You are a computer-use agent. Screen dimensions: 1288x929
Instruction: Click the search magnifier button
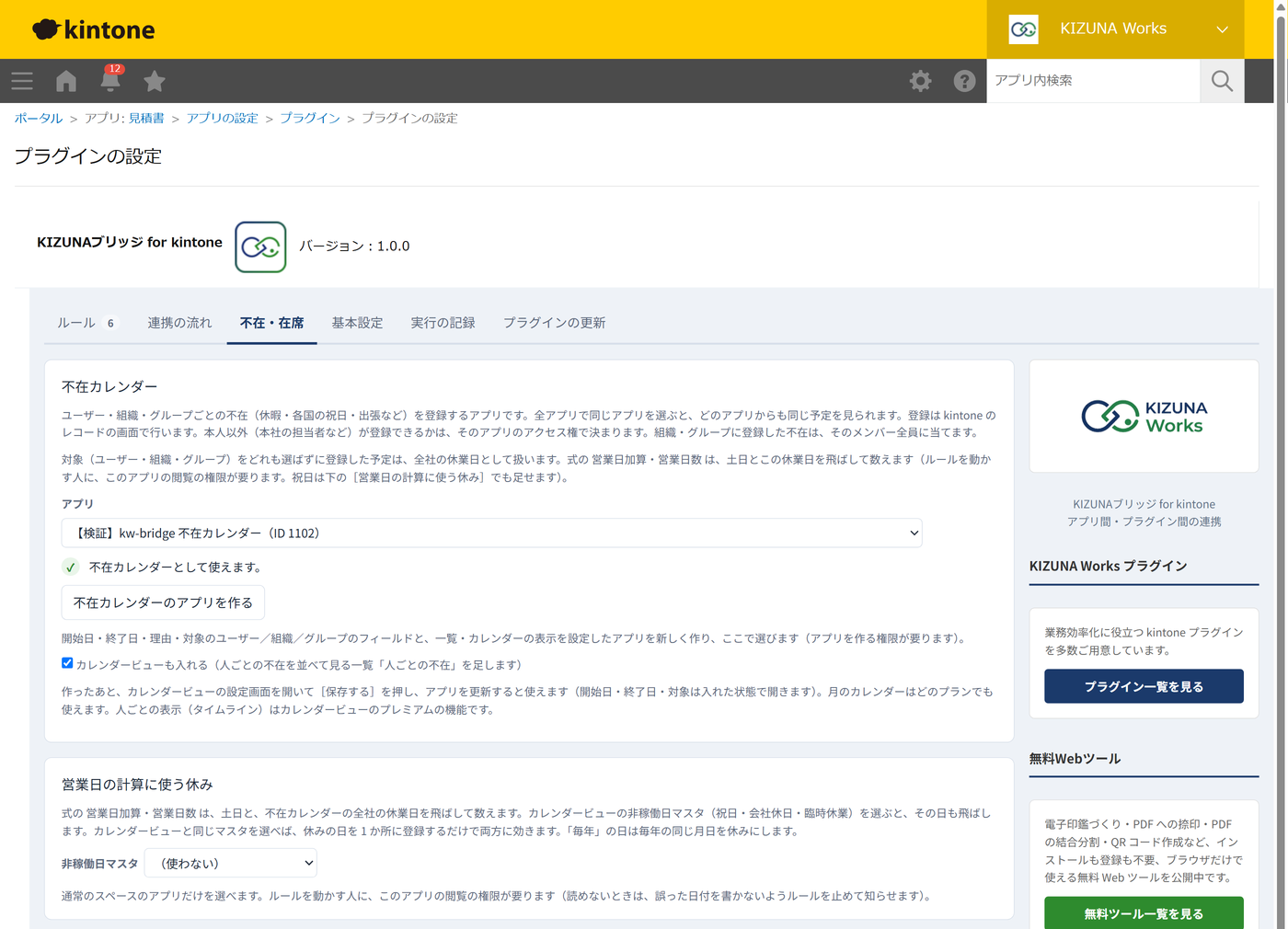[1222, 81]
